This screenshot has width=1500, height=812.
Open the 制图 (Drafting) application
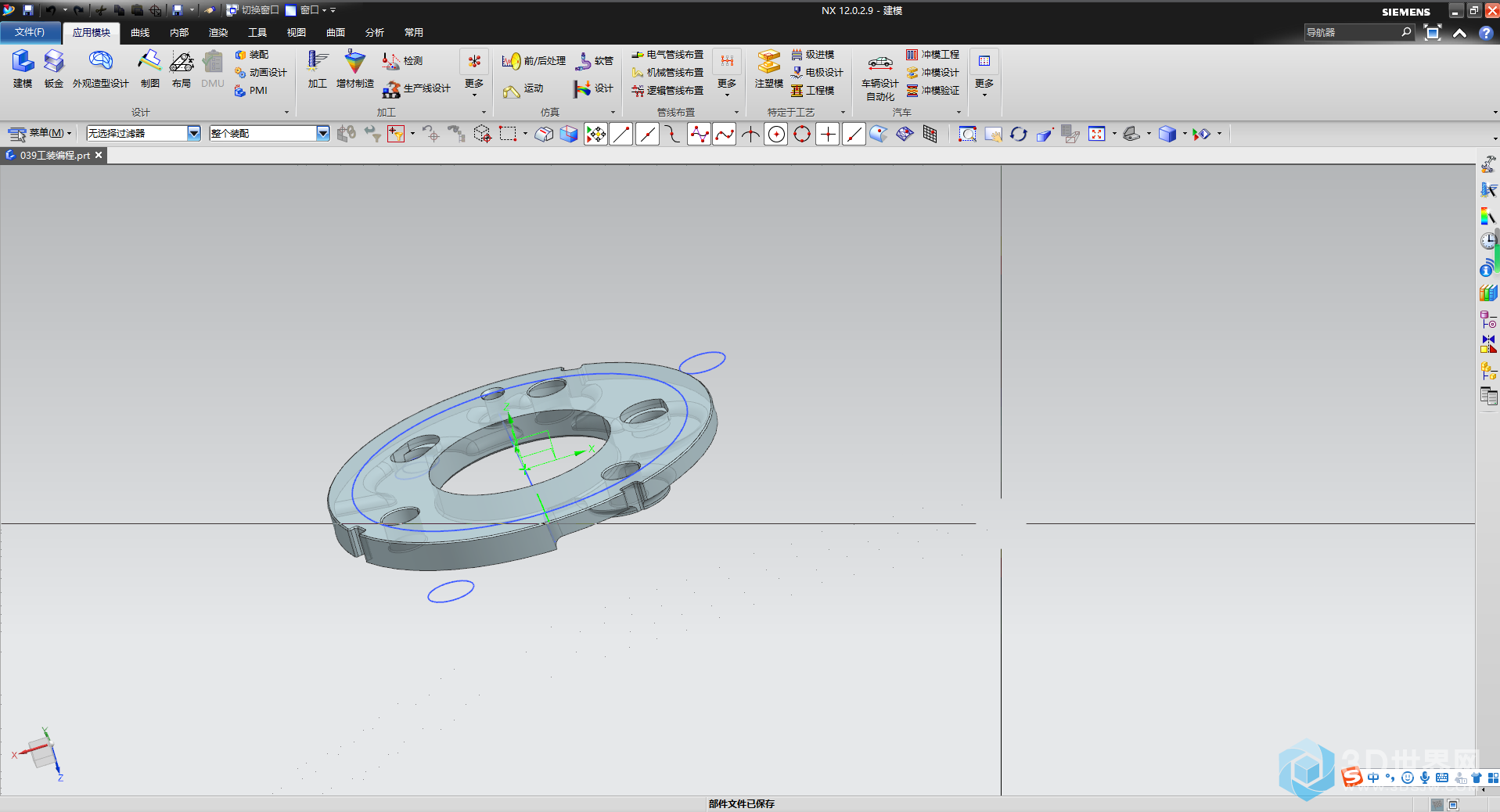pyautogui.click(x=149, y=69)
